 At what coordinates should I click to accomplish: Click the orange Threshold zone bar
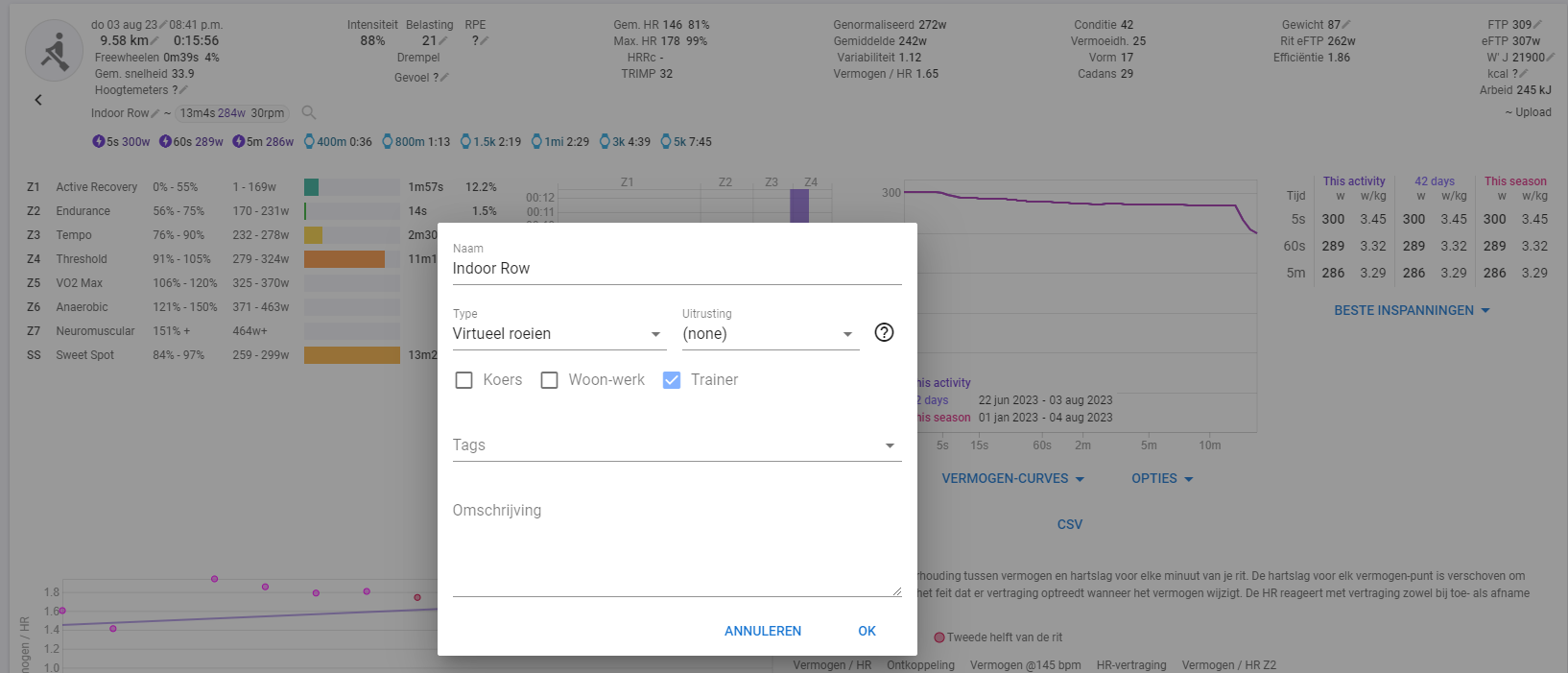pyautogui.click(x=344, y=259)
